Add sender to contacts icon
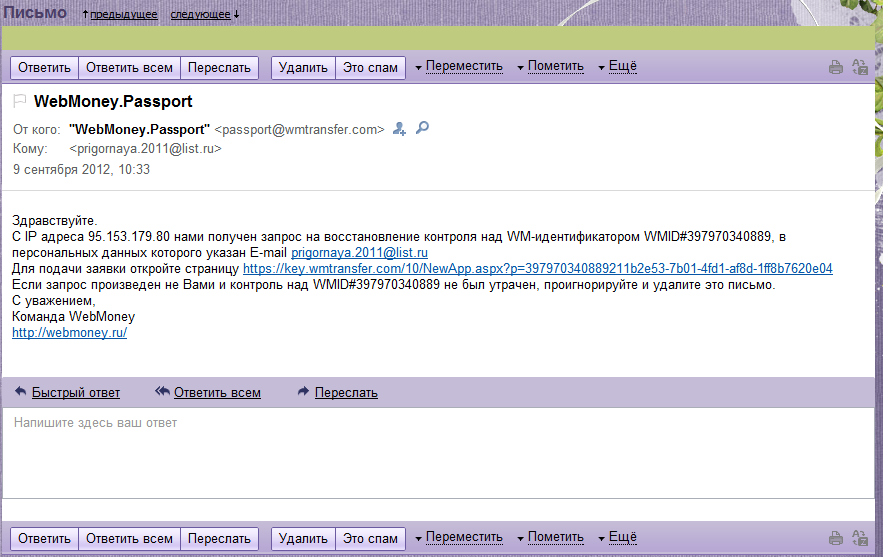883x557 pixels. point(399,129)
